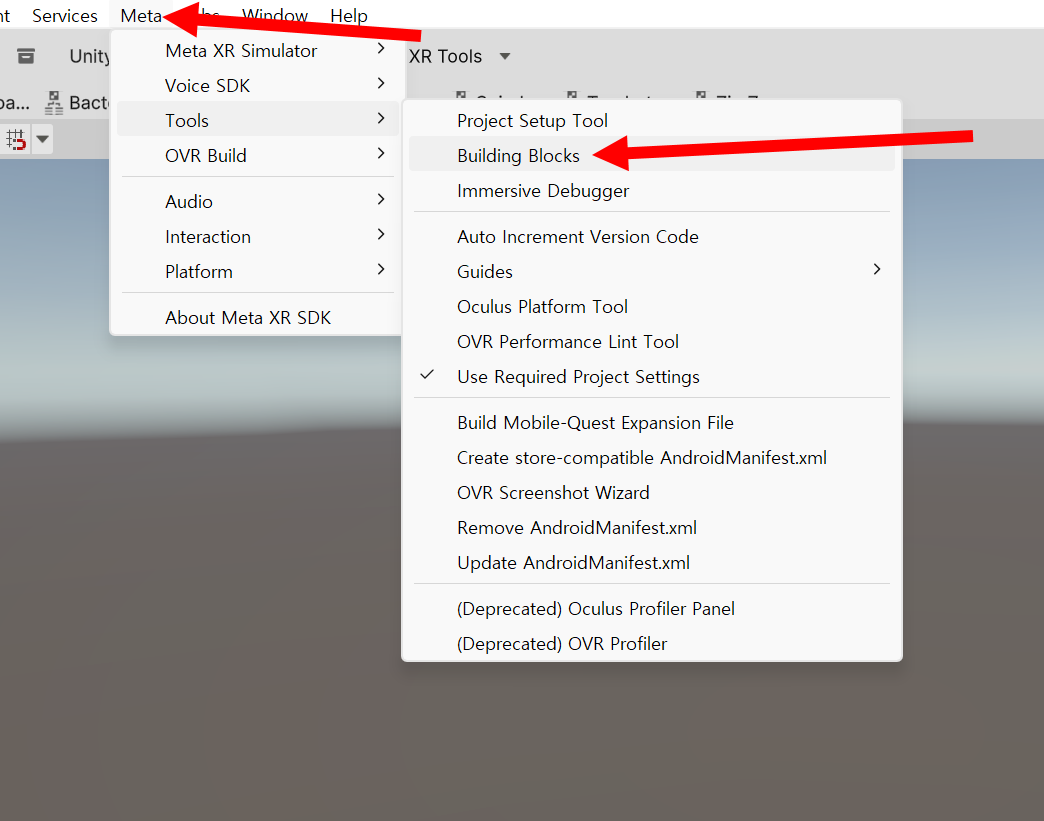
Task: Open the Audio submenu
Action: [x=258, y=202]
